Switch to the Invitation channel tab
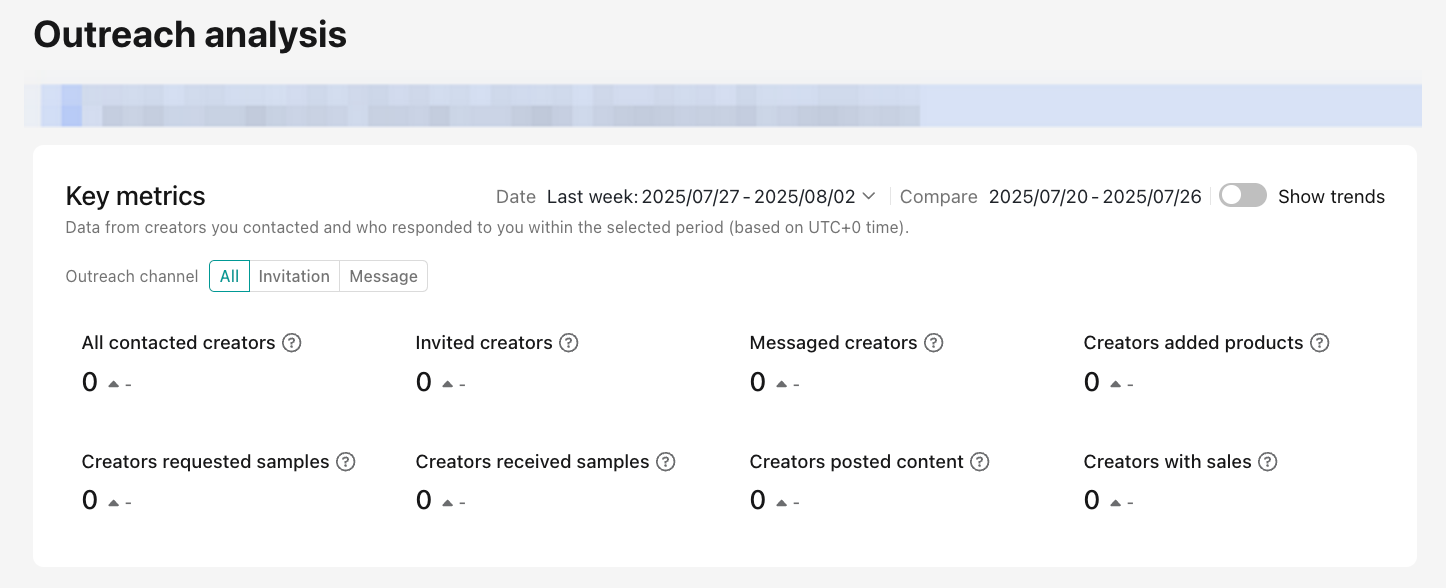 (x=294, y=276)
